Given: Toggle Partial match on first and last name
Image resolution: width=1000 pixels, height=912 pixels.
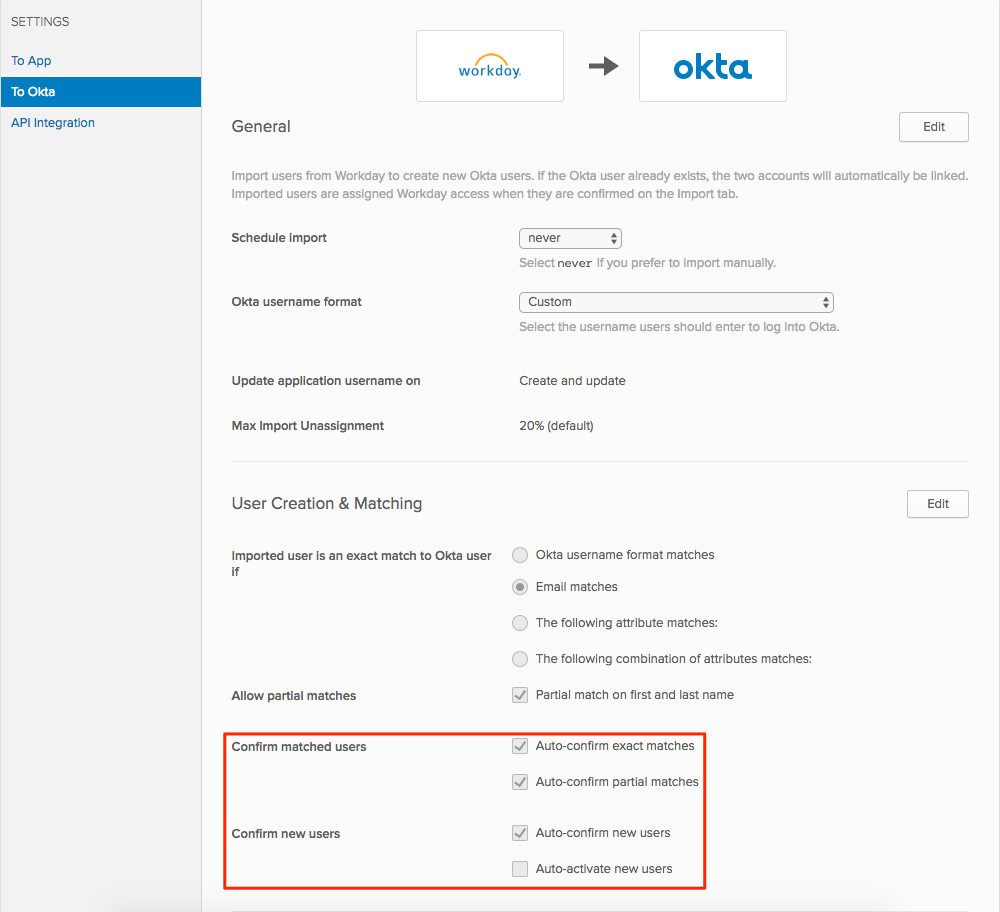Looking at the screenshot, I should click(x=520, y=695).
